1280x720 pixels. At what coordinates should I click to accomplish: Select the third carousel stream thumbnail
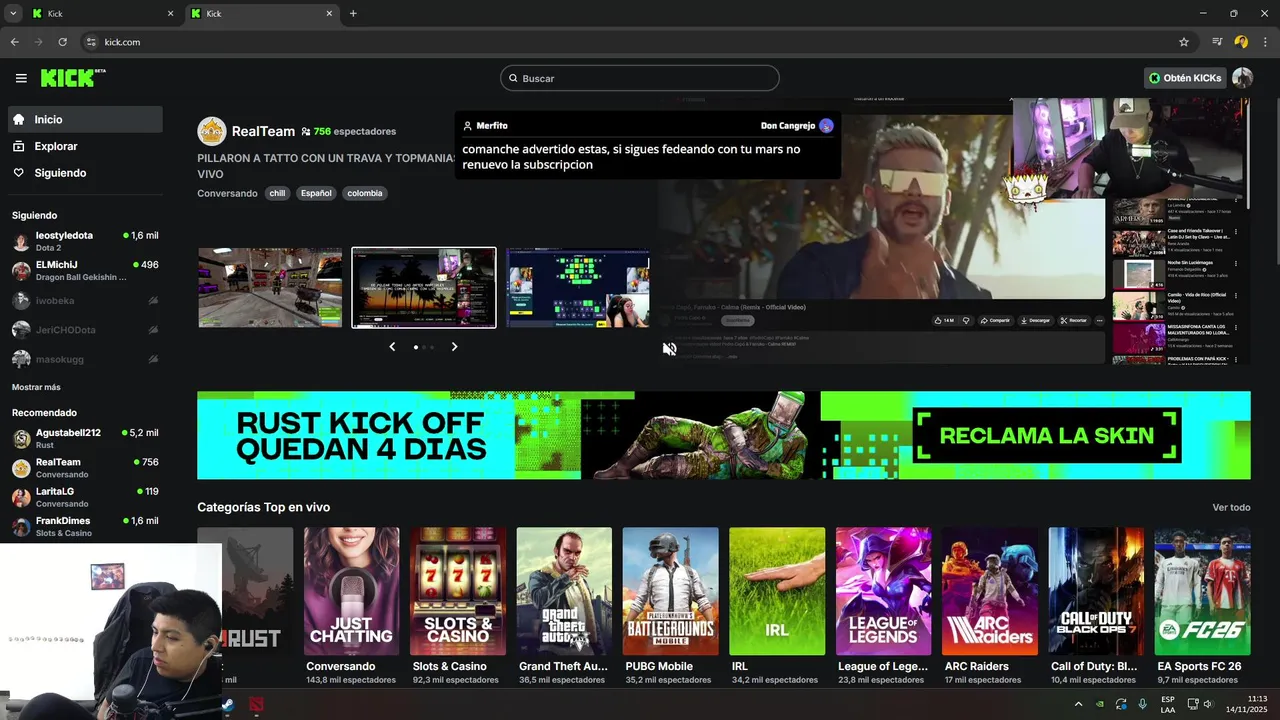pos(578,288)
